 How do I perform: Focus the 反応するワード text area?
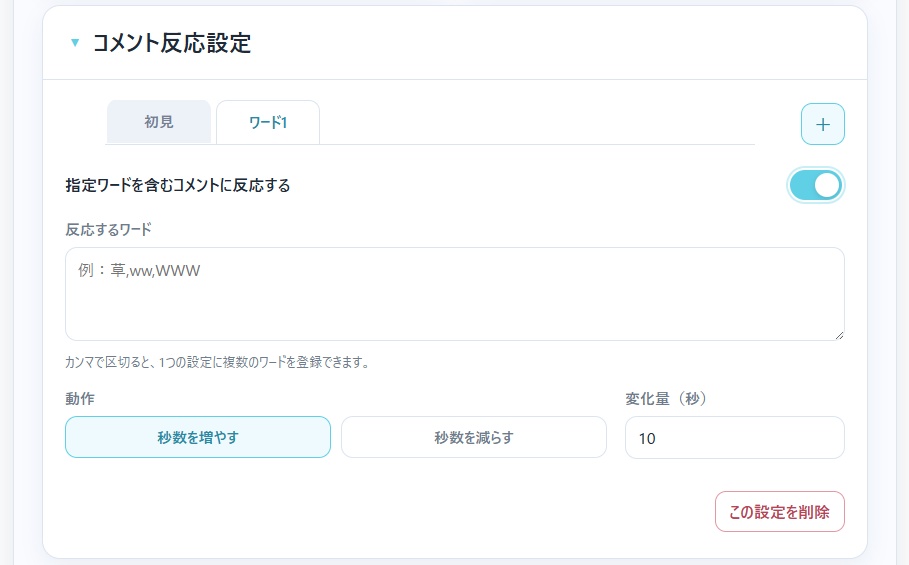point(454,294)
